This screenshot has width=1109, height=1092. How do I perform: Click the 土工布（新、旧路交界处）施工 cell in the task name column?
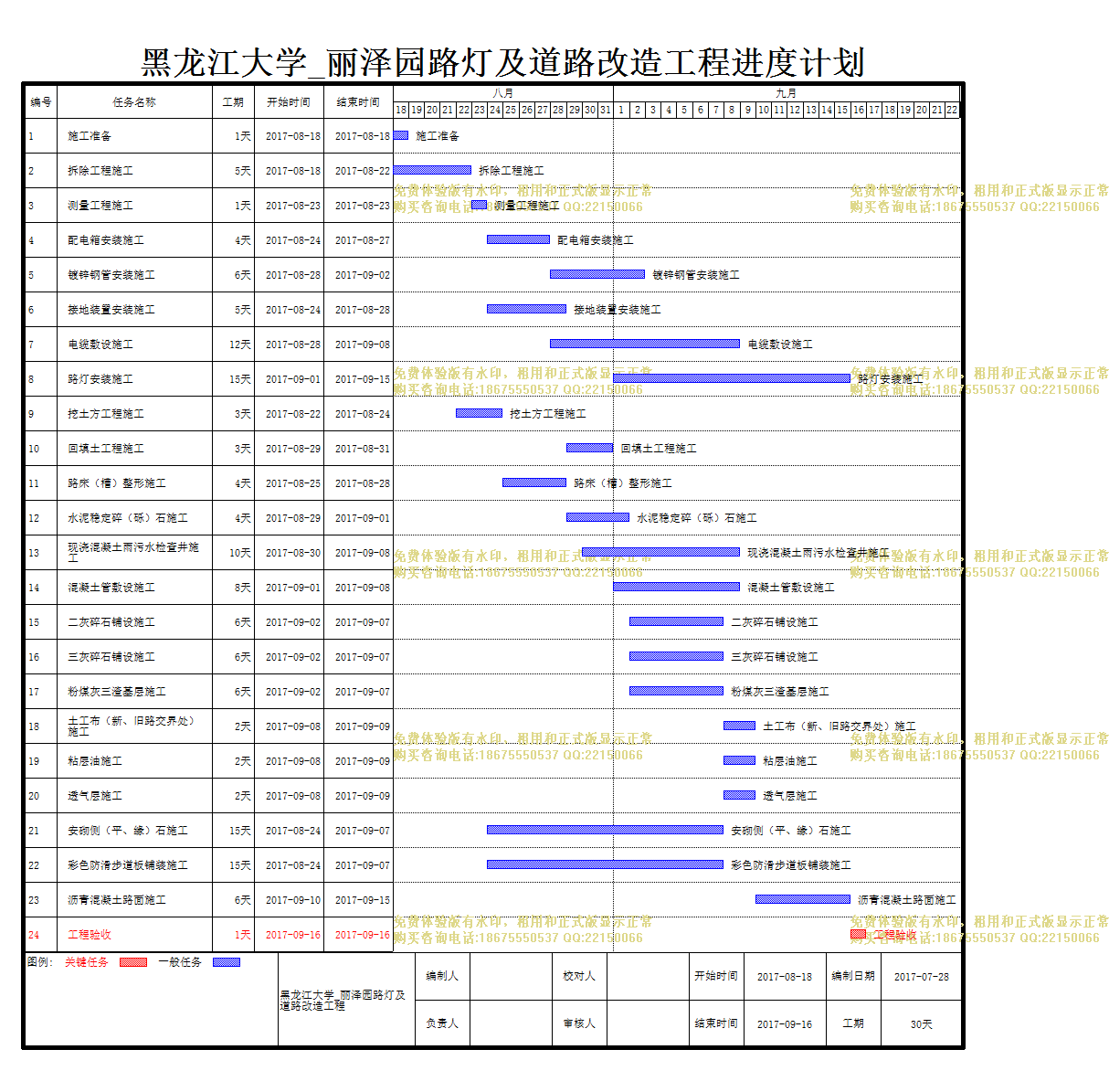[134, 726]
